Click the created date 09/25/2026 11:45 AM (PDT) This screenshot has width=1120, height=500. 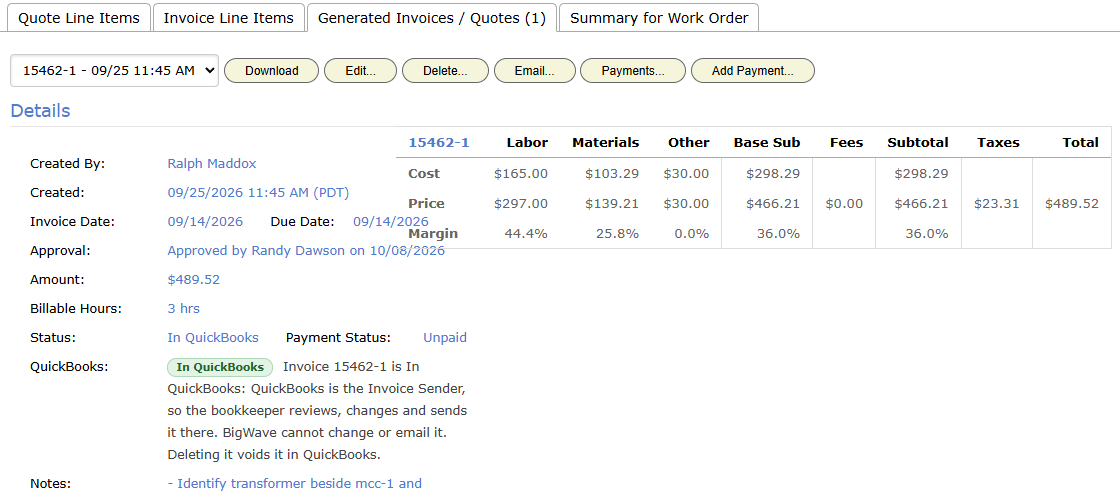(x=259, y=193)
